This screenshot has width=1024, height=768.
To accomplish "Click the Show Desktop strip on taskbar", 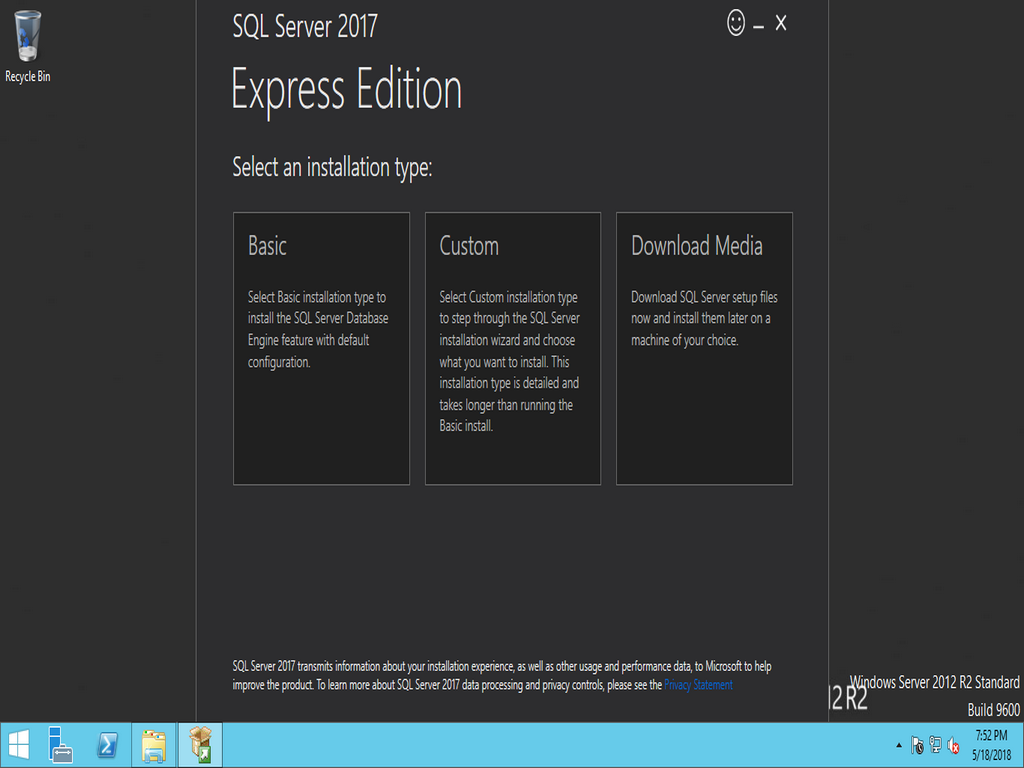I will pos(1021,745).
